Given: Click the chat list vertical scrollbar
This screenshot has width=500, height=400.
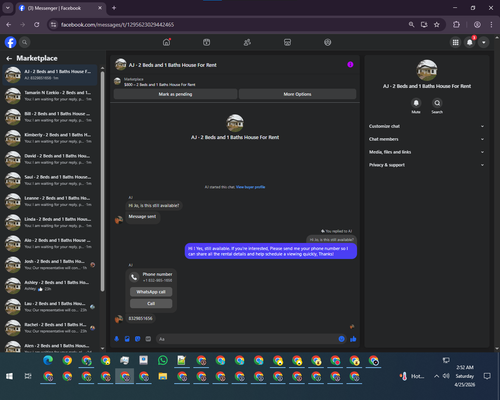Looking at the screenshot, I should tap(102, 182).
